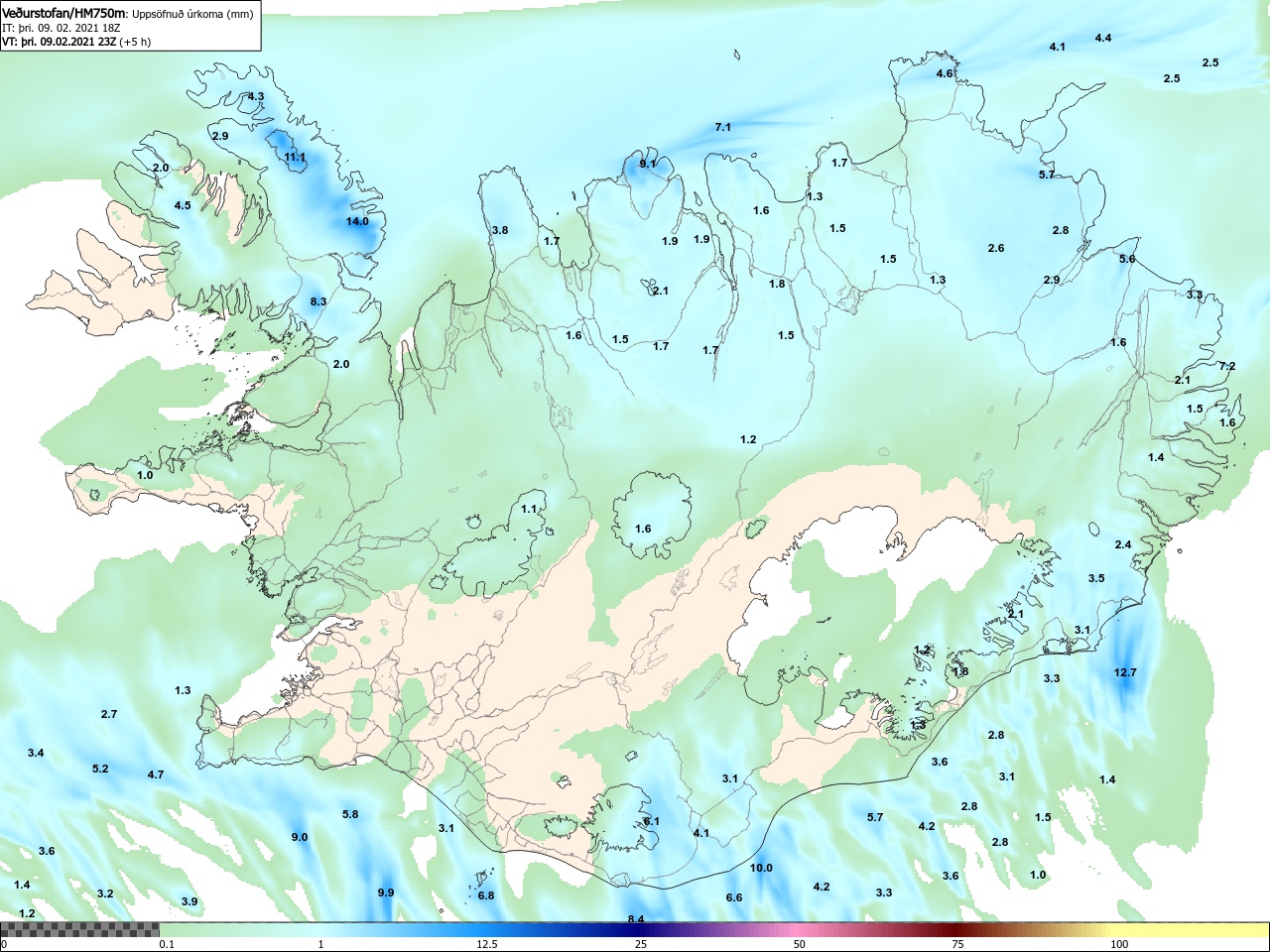Click the 9.0 precipitation value
Image resolution: width=1270 pixels, height=952 pixels.
300,837
